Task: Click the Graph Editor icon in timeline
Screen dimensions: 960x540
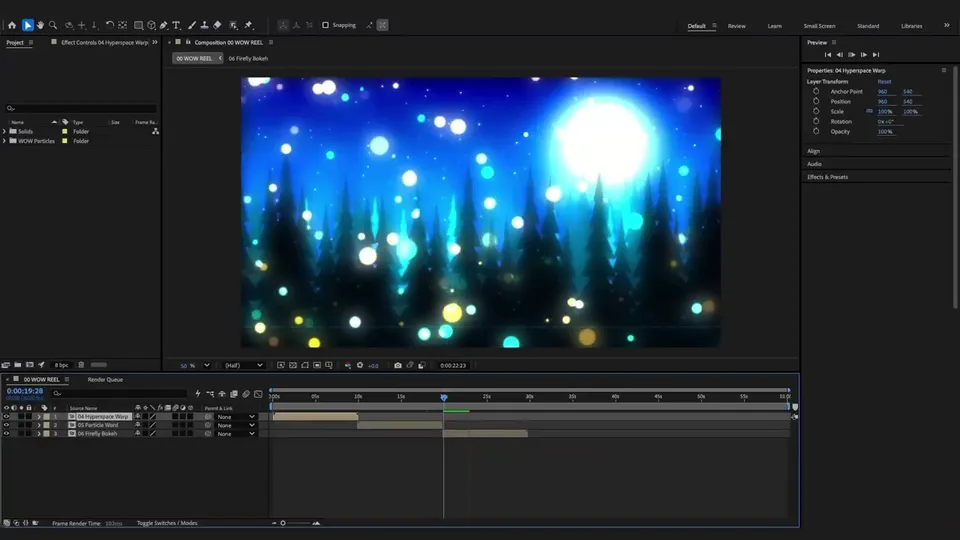Action: click(258, 394)
